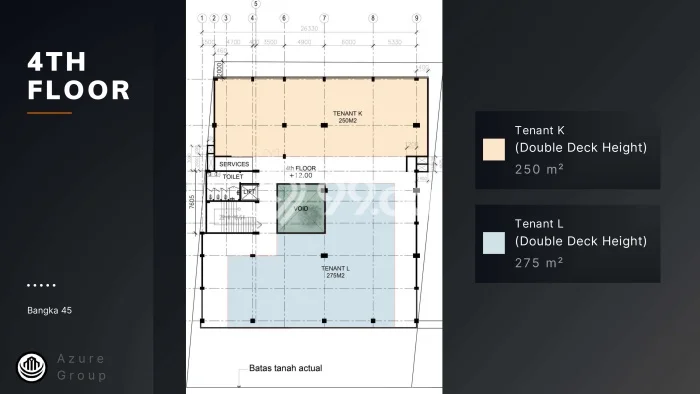Image resolution: width=700 pixels, height=394 pixels.
Task: Click the "Tenant L" legend title
Action: 539,224
